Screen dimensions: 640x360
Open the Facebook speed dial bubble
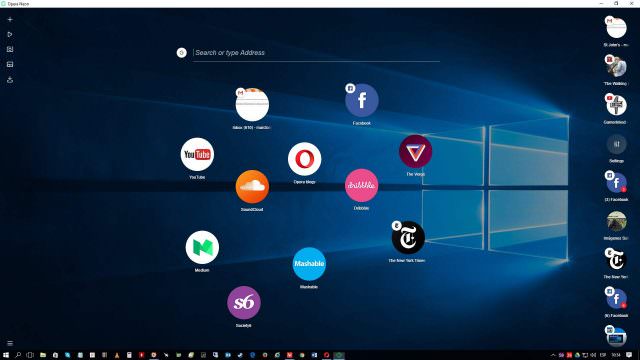[x=362, y=100]
